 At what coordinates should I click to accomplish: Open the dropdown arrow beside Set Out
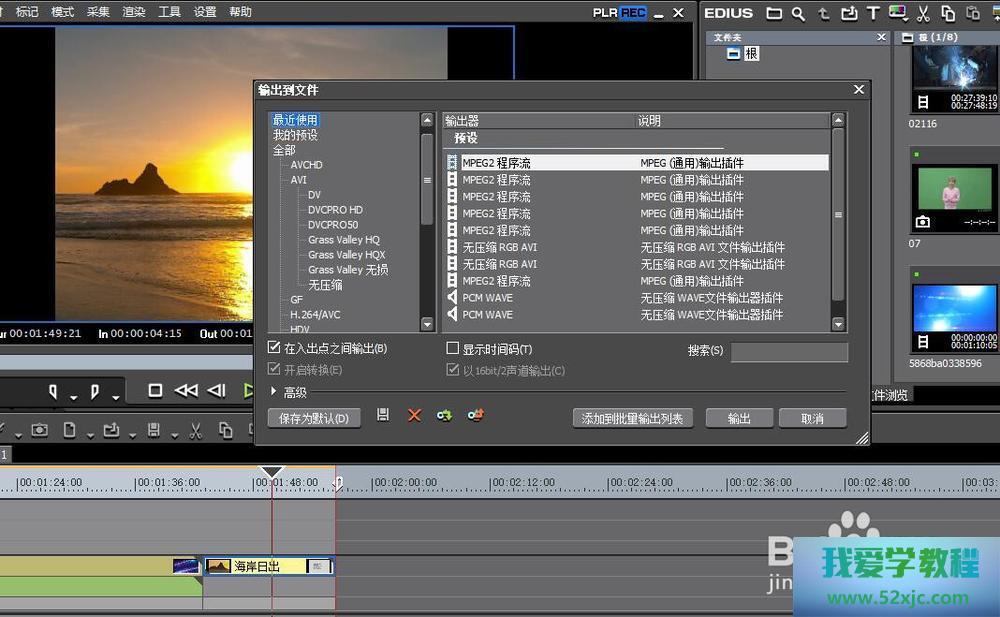pos(115,396)
